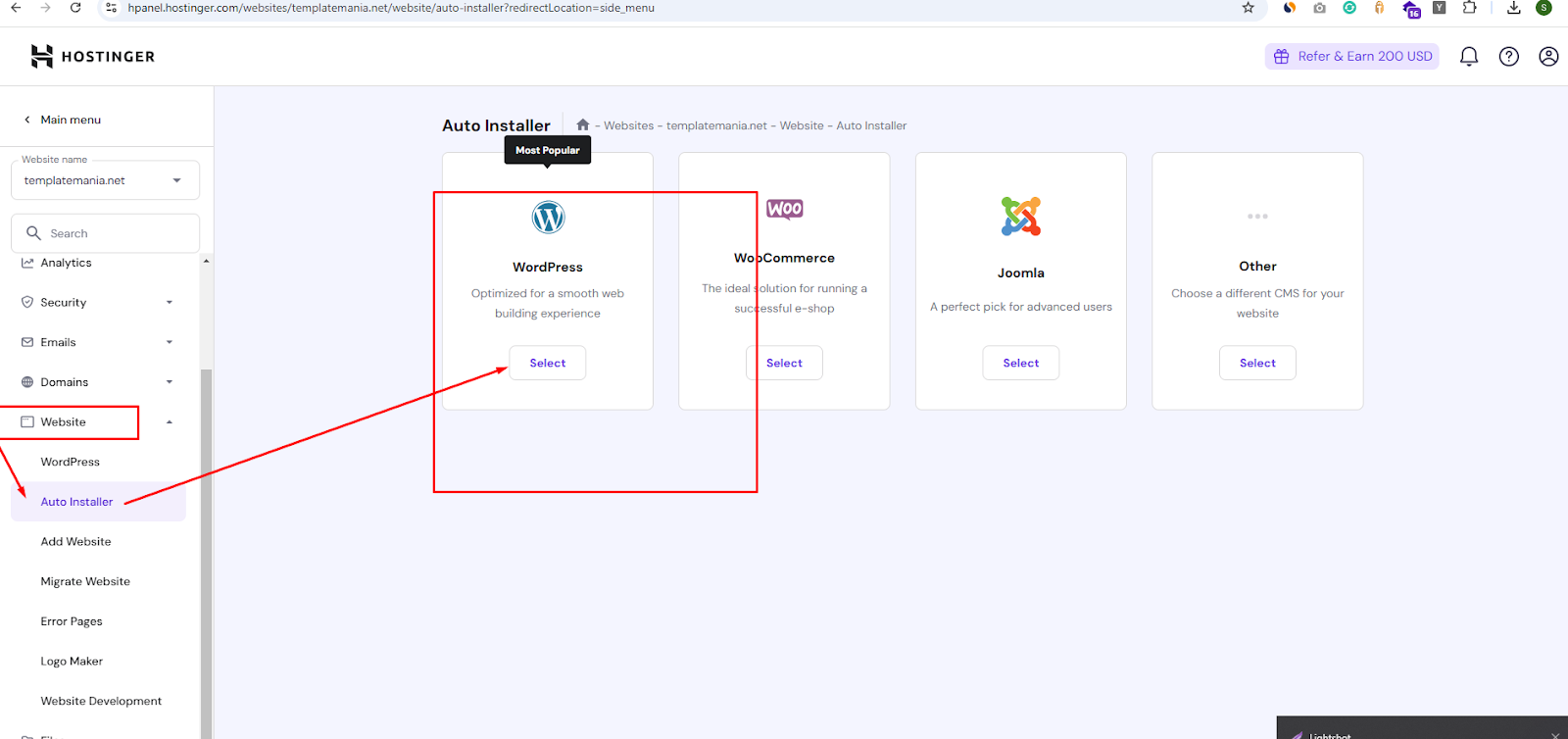Viewport: 1568px width, 739px height.
Task: Click the Security shield icon in the sidebar
Action: (x=27, y=302)
